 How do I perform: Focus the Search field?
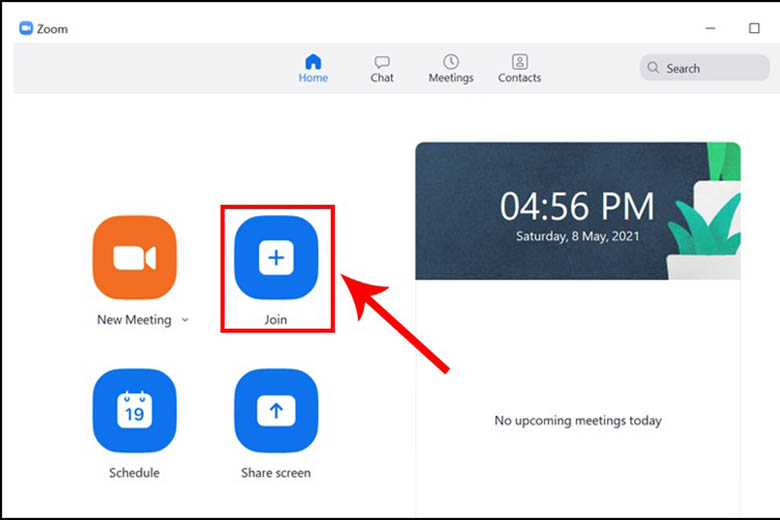point(704,68)
